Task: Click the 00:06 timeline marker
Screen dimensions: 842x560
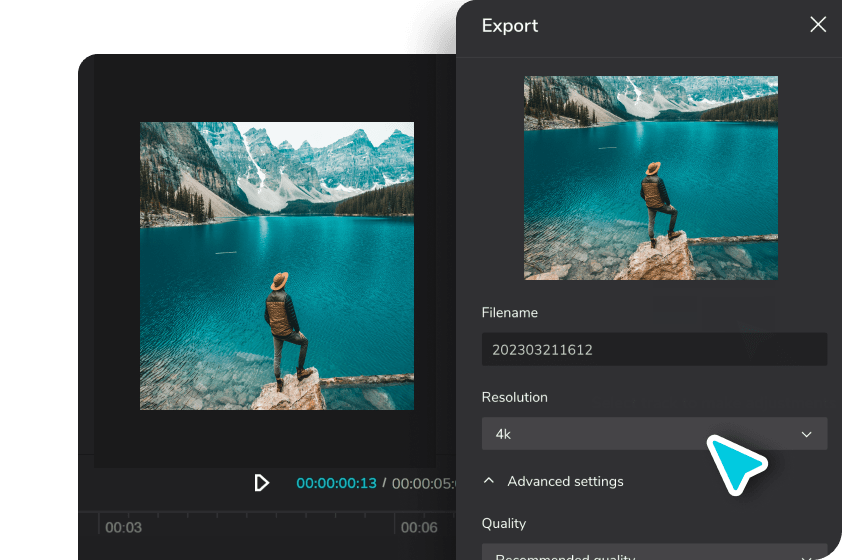Action: 419,527
